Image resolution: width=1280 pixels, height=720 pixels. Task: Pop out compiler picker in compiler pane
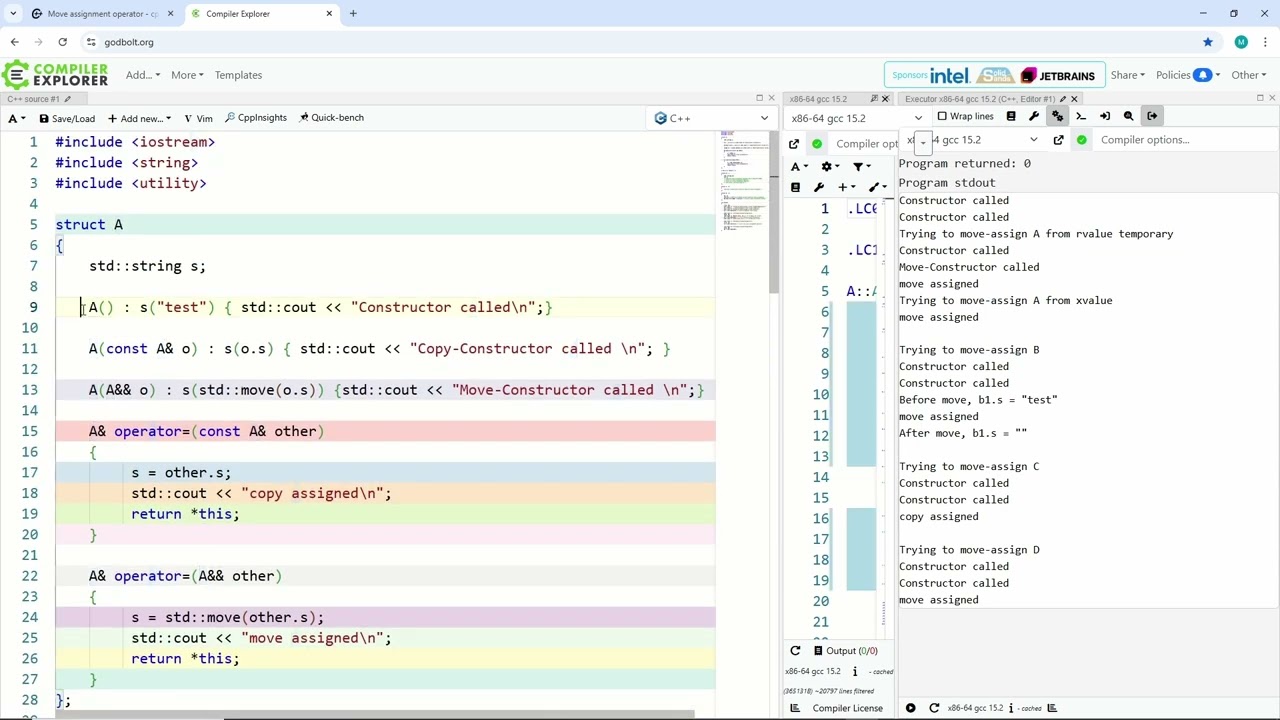click(794, 144)
